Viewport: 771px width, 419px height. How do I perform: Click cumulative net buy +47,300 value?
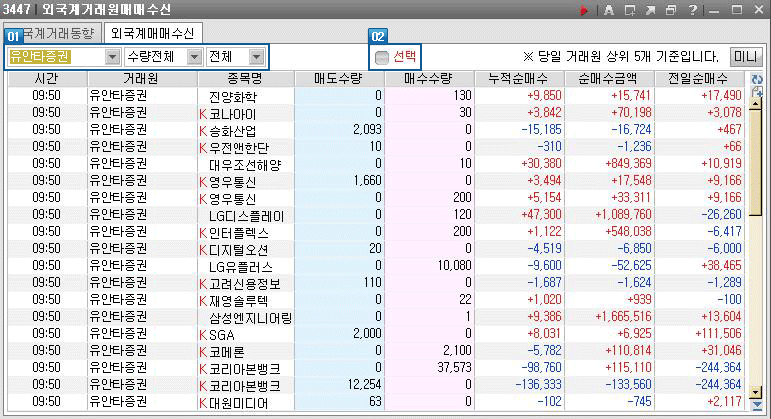541,215
